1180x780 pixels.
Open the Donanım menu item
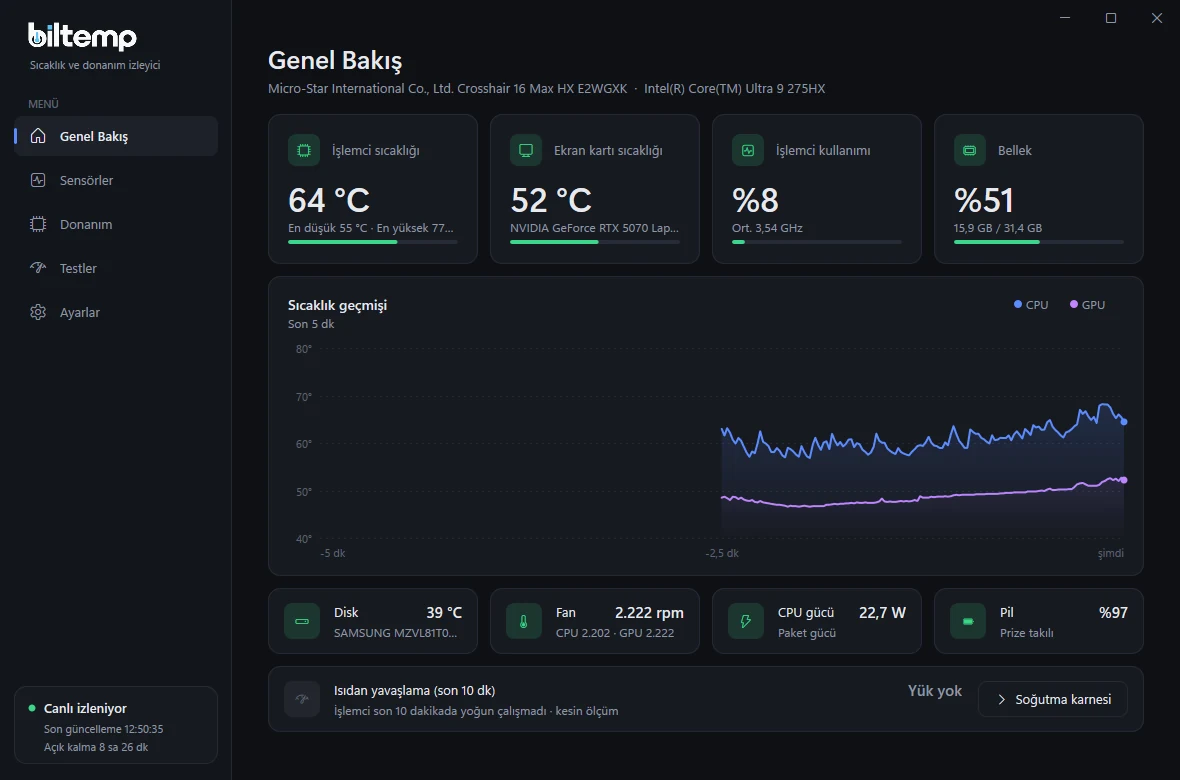(x=116, y=224)
